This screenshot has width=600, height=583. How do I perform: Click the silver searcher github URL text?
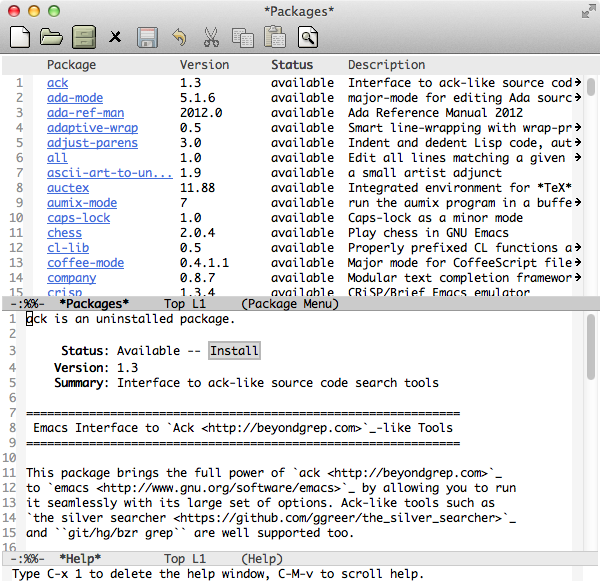338,518
